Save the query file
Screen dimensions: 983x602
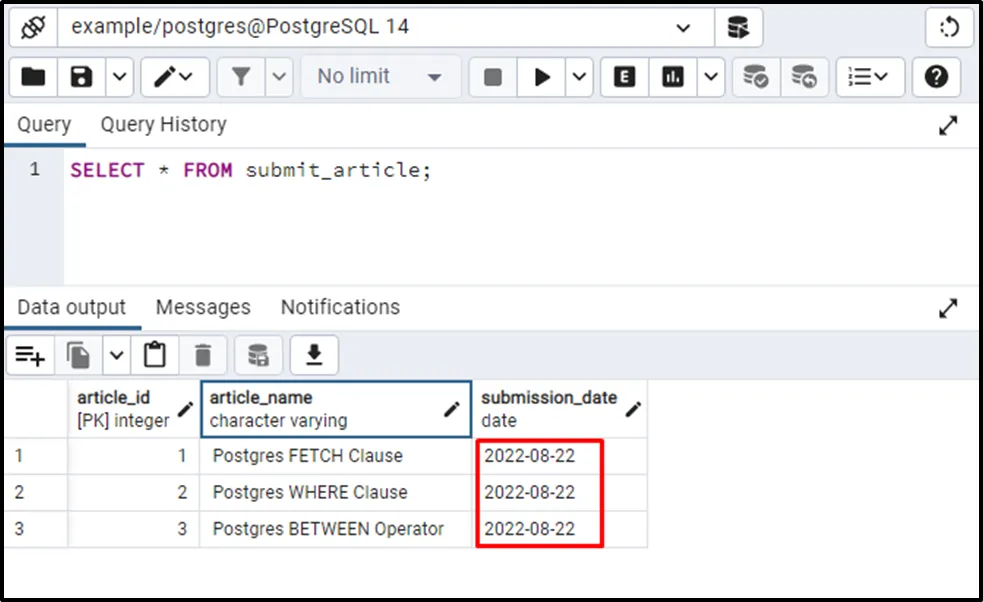click(x=81, y=77)
